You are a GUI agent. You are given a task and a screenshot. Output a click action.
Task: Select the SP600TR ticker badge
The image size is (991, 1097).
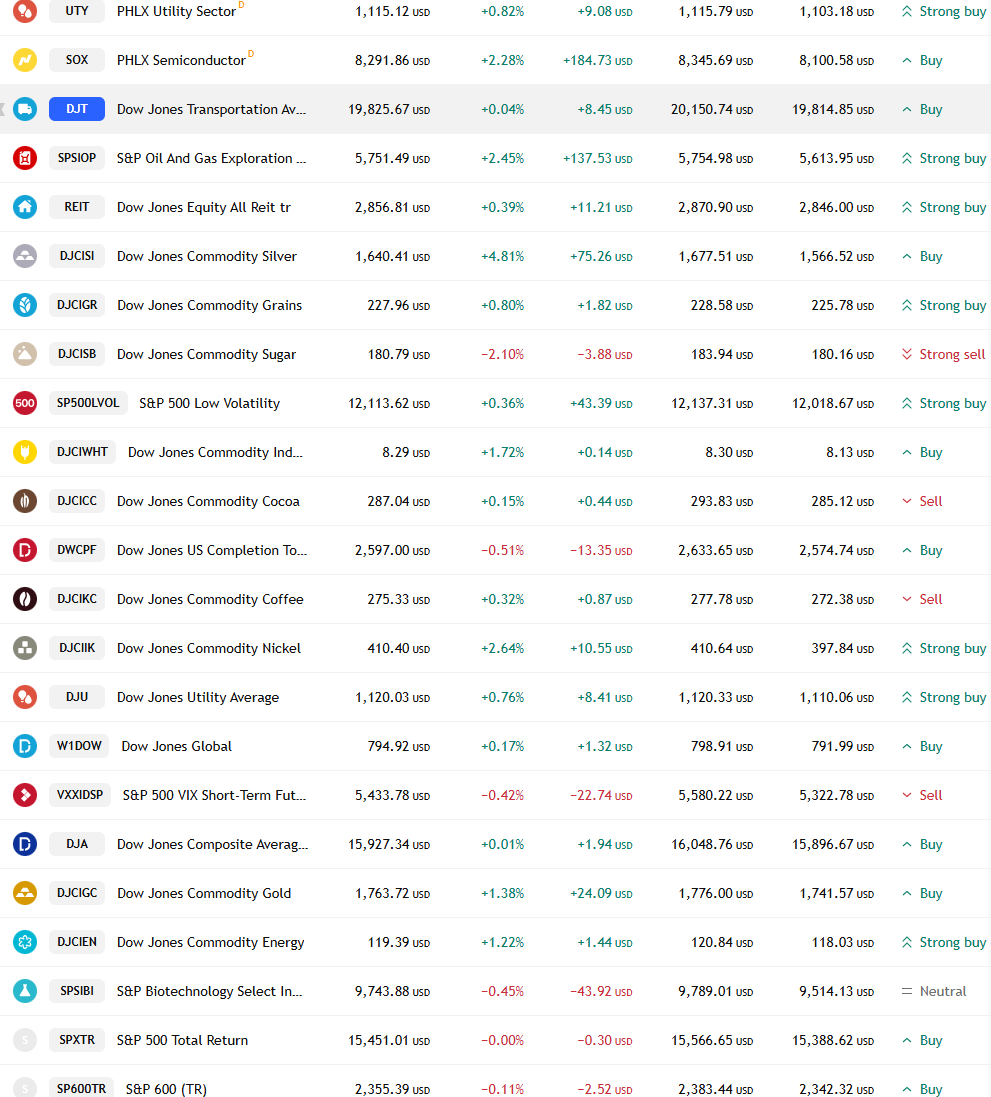point(81,1089)
